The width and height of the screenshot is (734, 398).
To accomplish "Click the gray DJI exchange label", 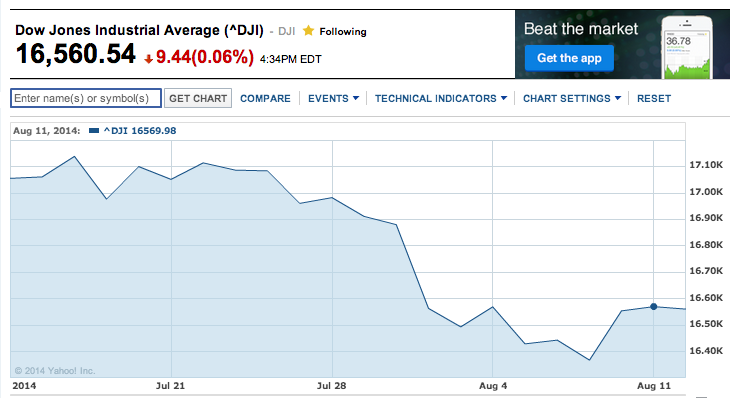I will (x=286, y=31).
